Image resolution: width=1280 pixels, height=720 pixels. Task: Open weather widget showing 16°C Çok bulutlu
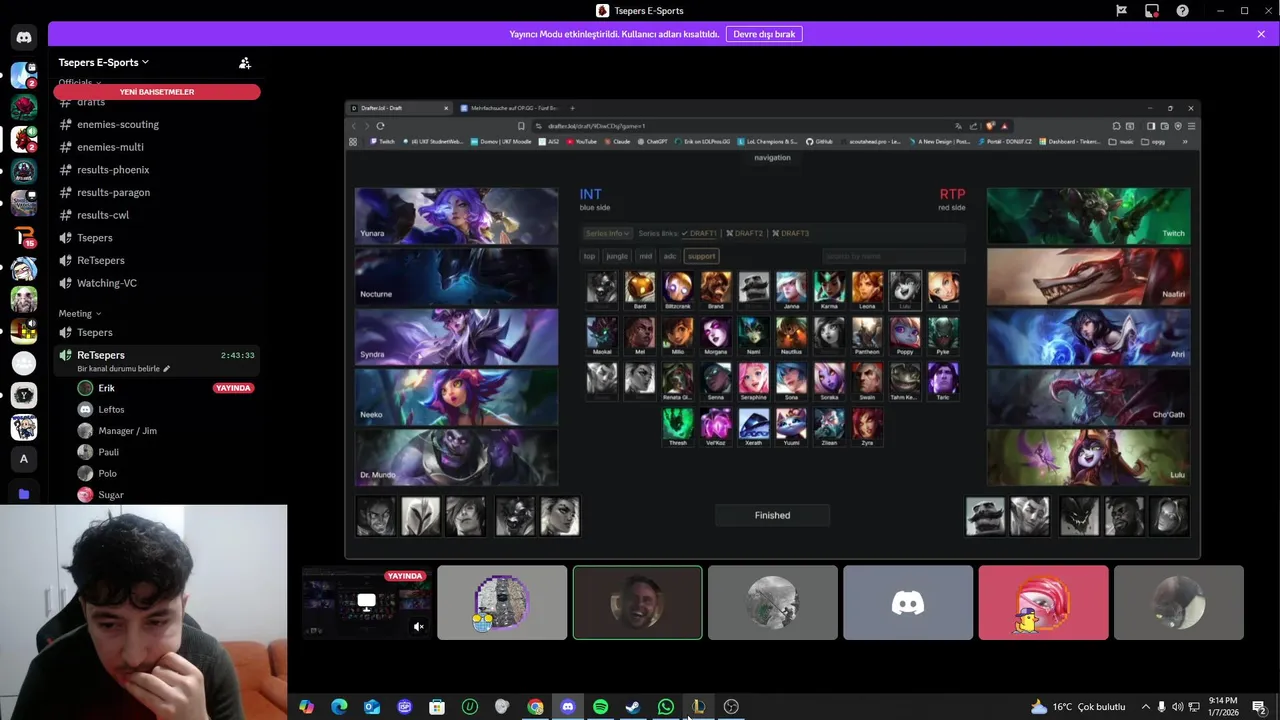[1078, 707]
